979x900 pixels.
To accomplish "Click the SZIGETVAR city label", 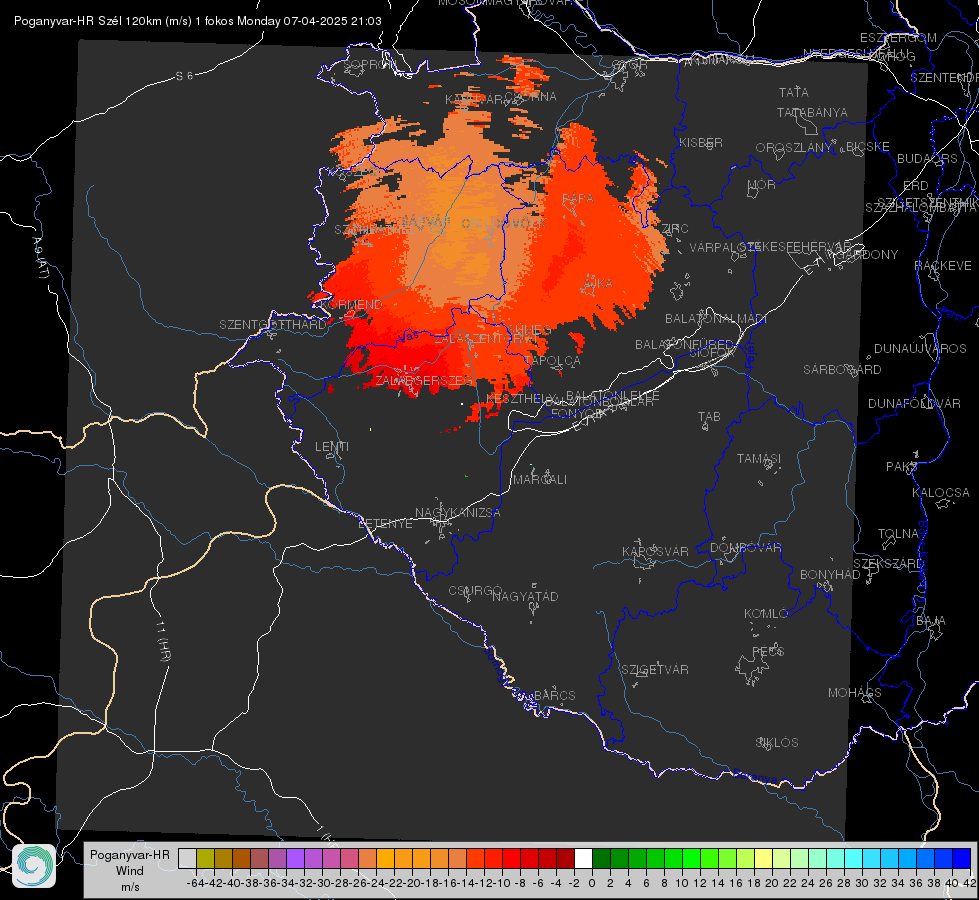I will [x=655, y=670].
